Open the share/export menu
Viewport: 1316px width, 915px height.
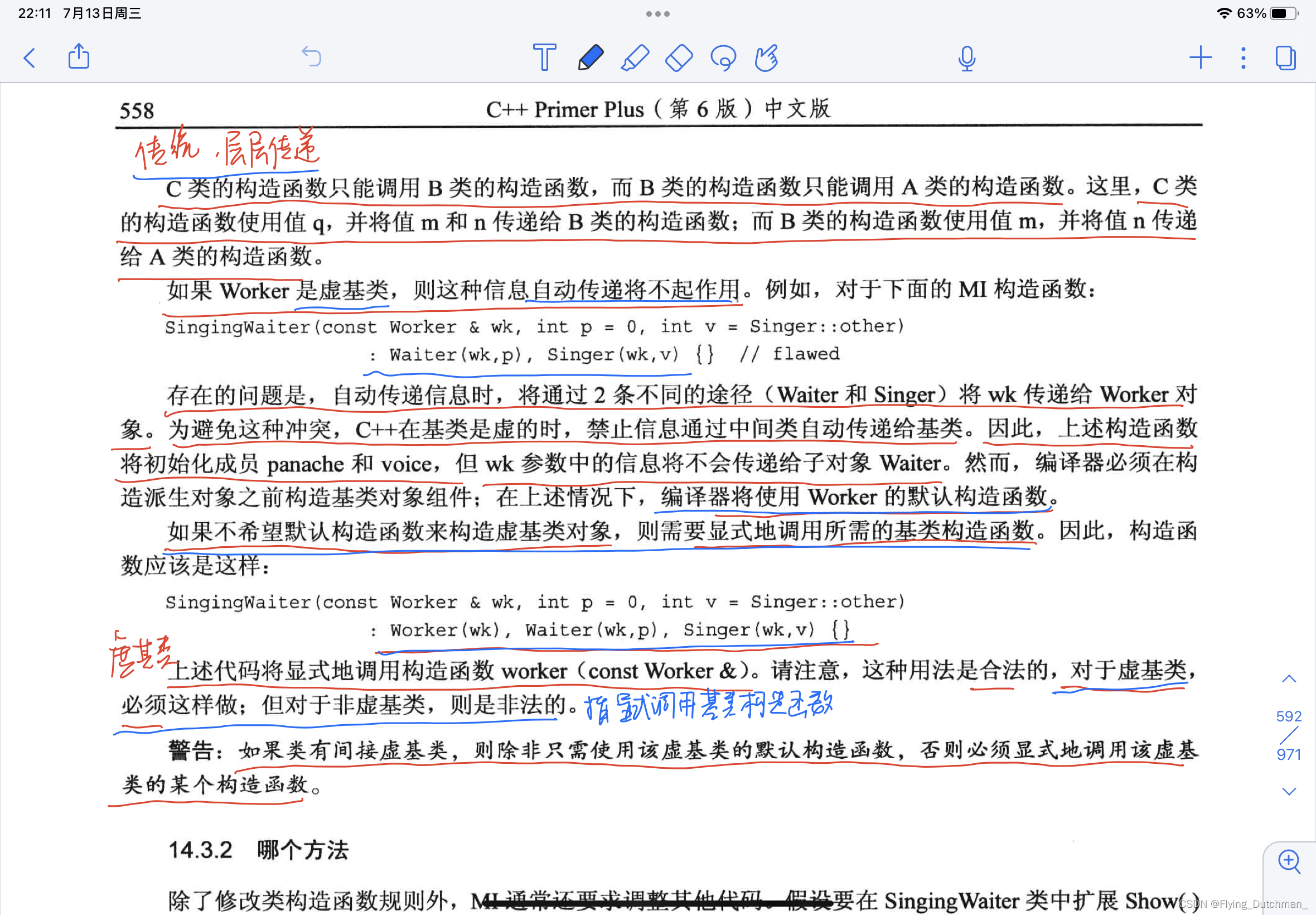(x=79, y=56)
